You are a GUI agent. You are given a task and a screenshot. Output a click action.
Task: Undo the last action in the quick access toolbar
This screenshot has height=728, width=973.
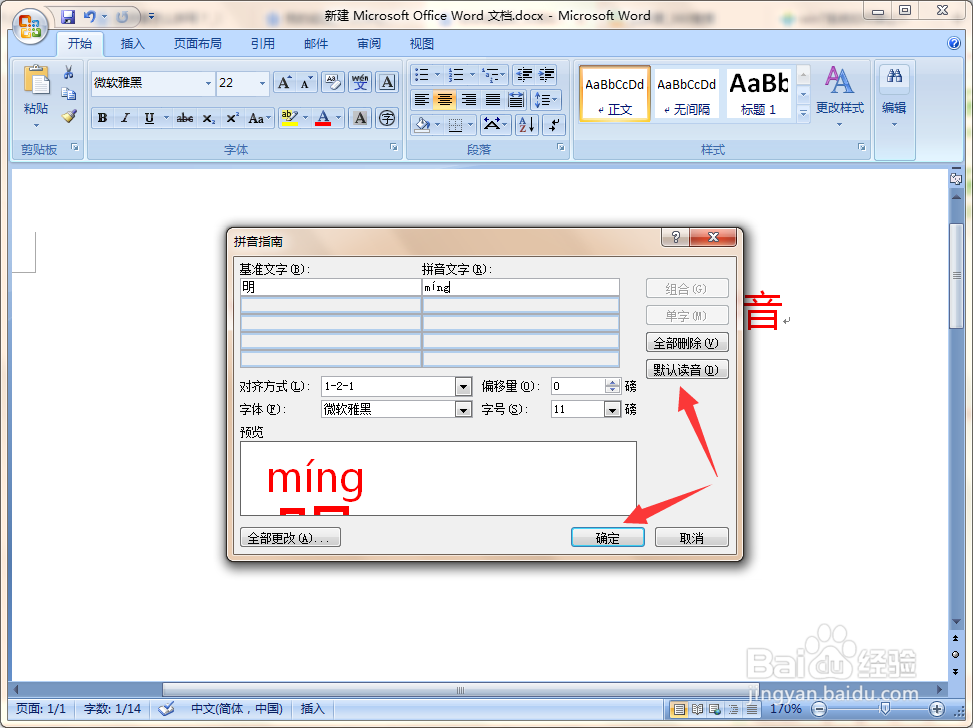(89, 17)
